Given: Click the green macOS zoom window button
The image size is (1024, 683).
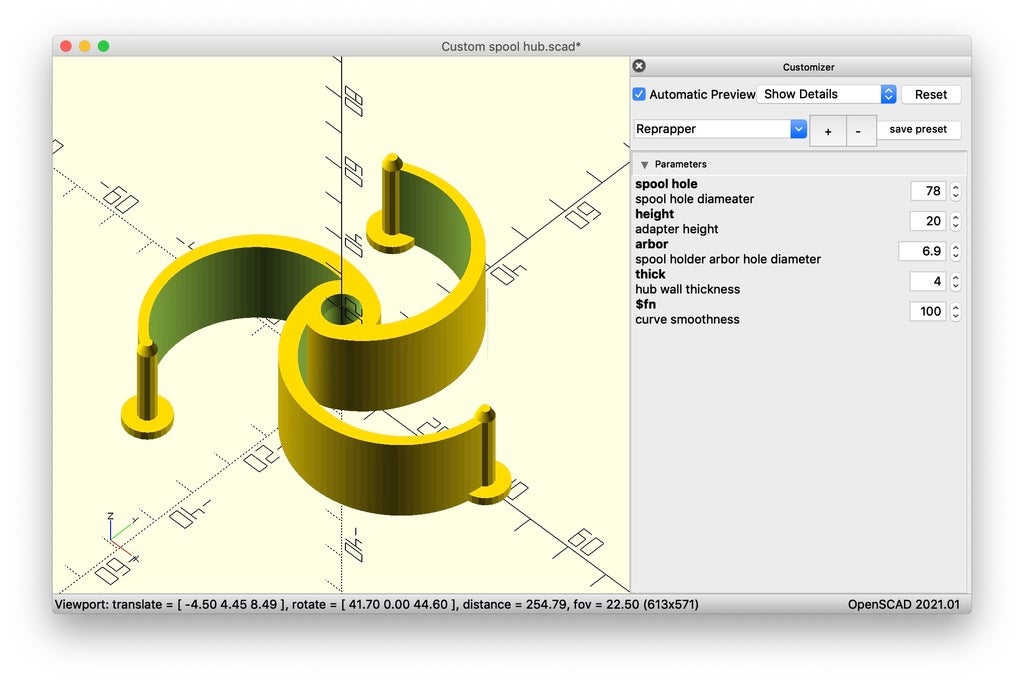Looking at the screenshot, I should click(103, 46).
